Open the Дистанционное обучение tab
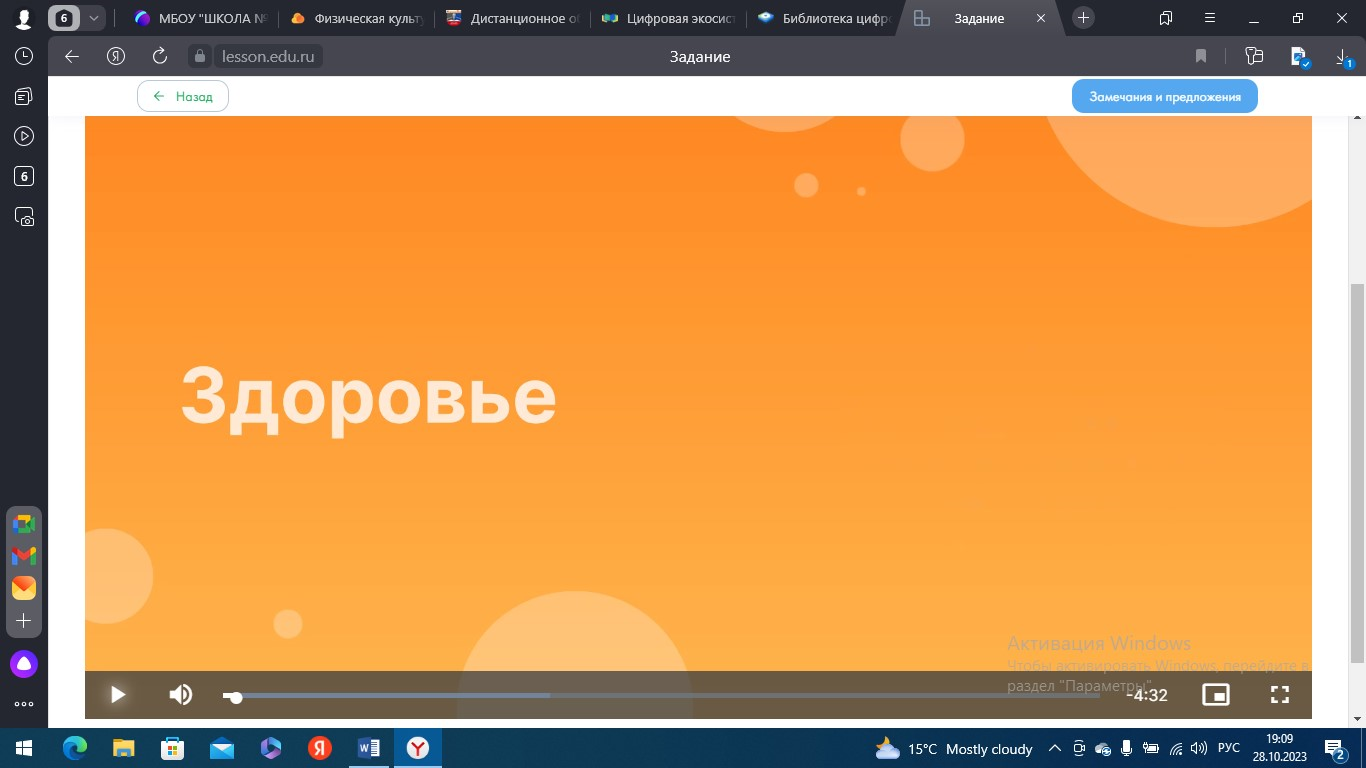1366x768 pixels. (512, 18)
